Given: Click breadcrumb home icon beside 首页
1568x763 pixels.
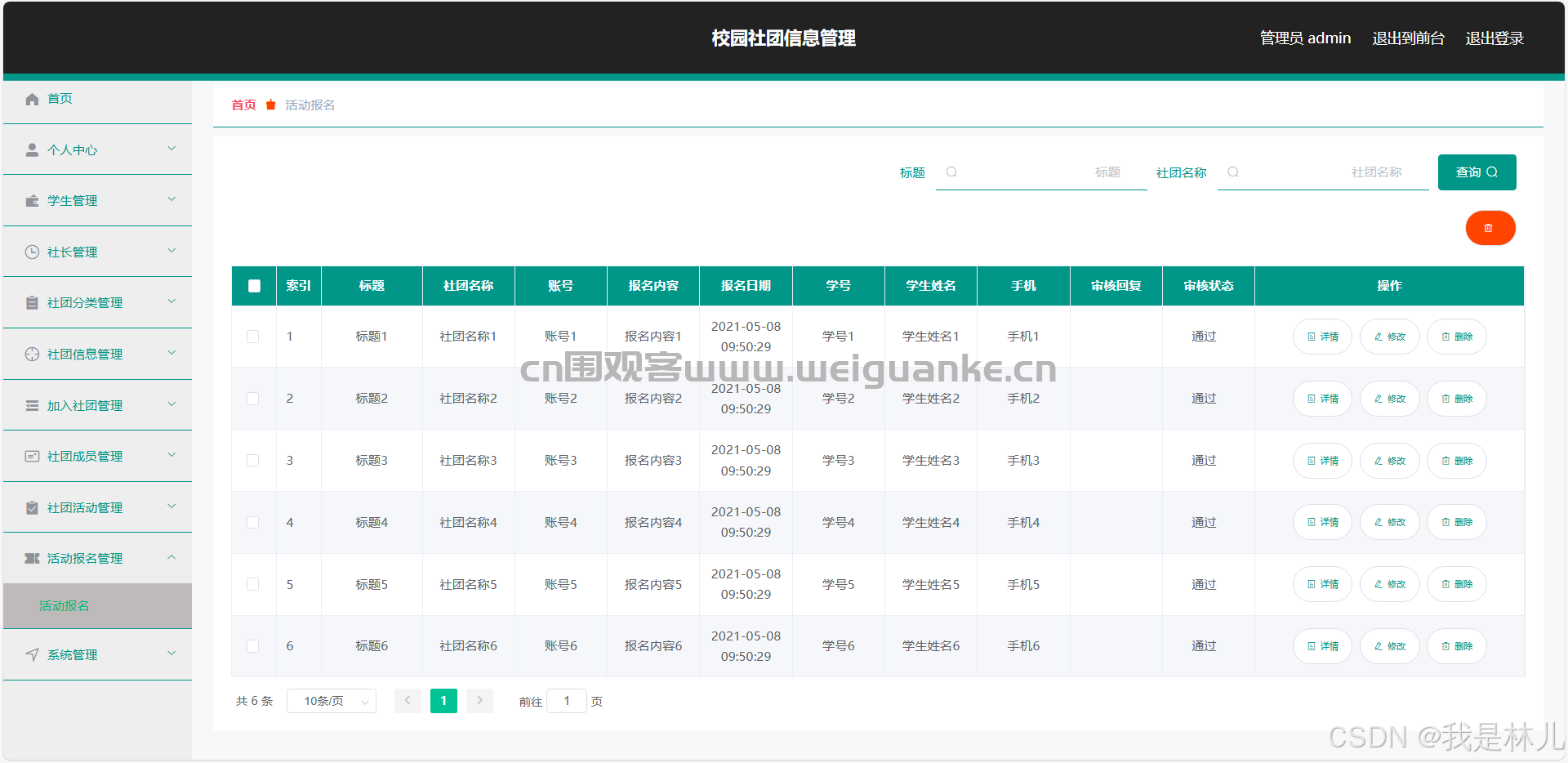Looking at the screenshot, I should click(x=270, y=105).
